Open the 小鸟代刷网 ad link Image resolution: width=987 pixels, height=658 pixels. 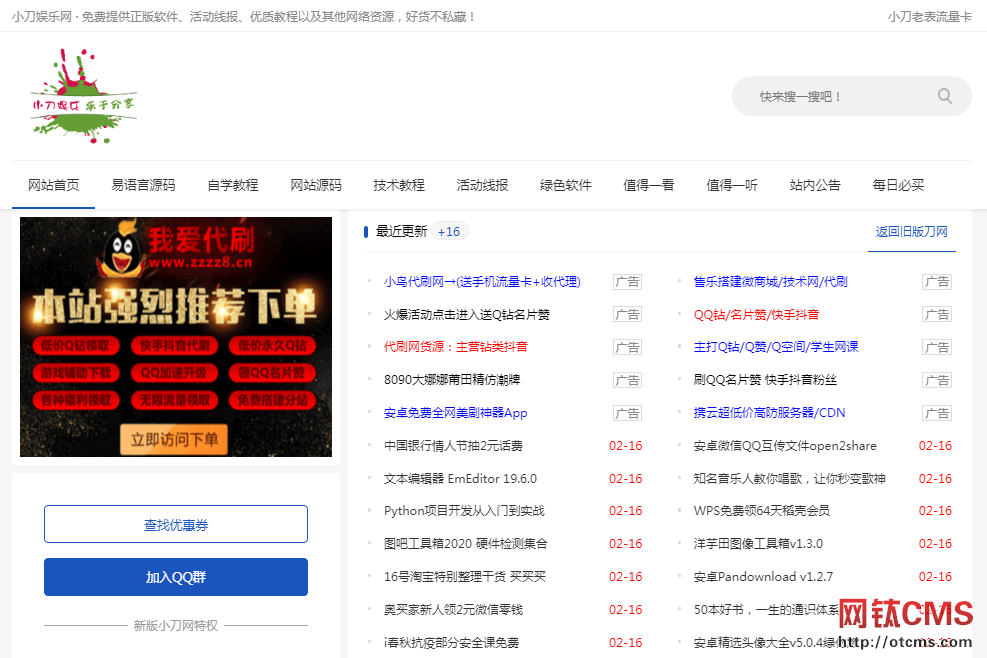(482, 281)
